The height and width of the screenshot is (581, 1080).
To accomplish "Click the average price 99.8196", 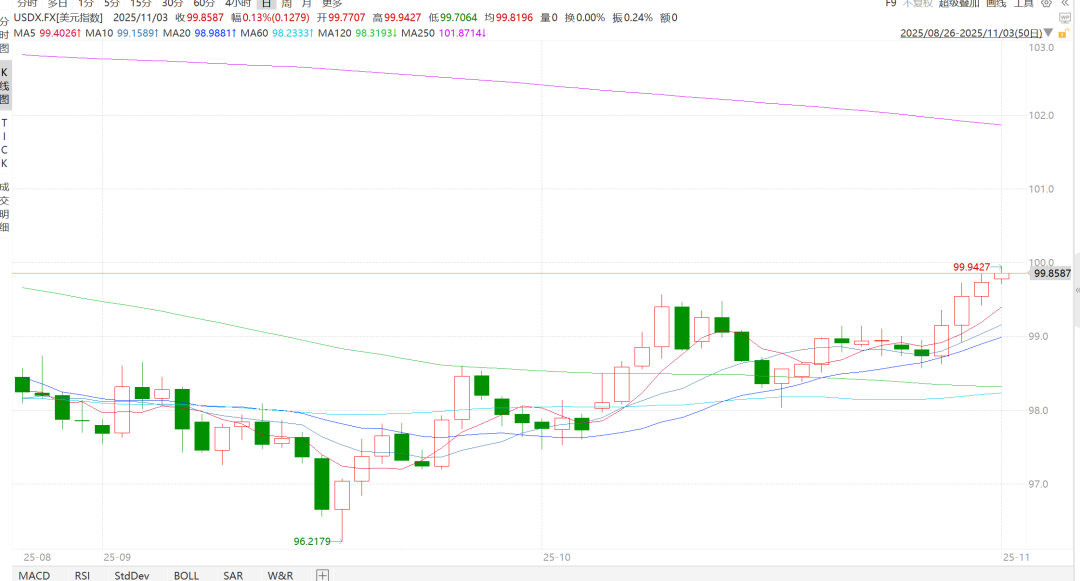I will 514,18.
